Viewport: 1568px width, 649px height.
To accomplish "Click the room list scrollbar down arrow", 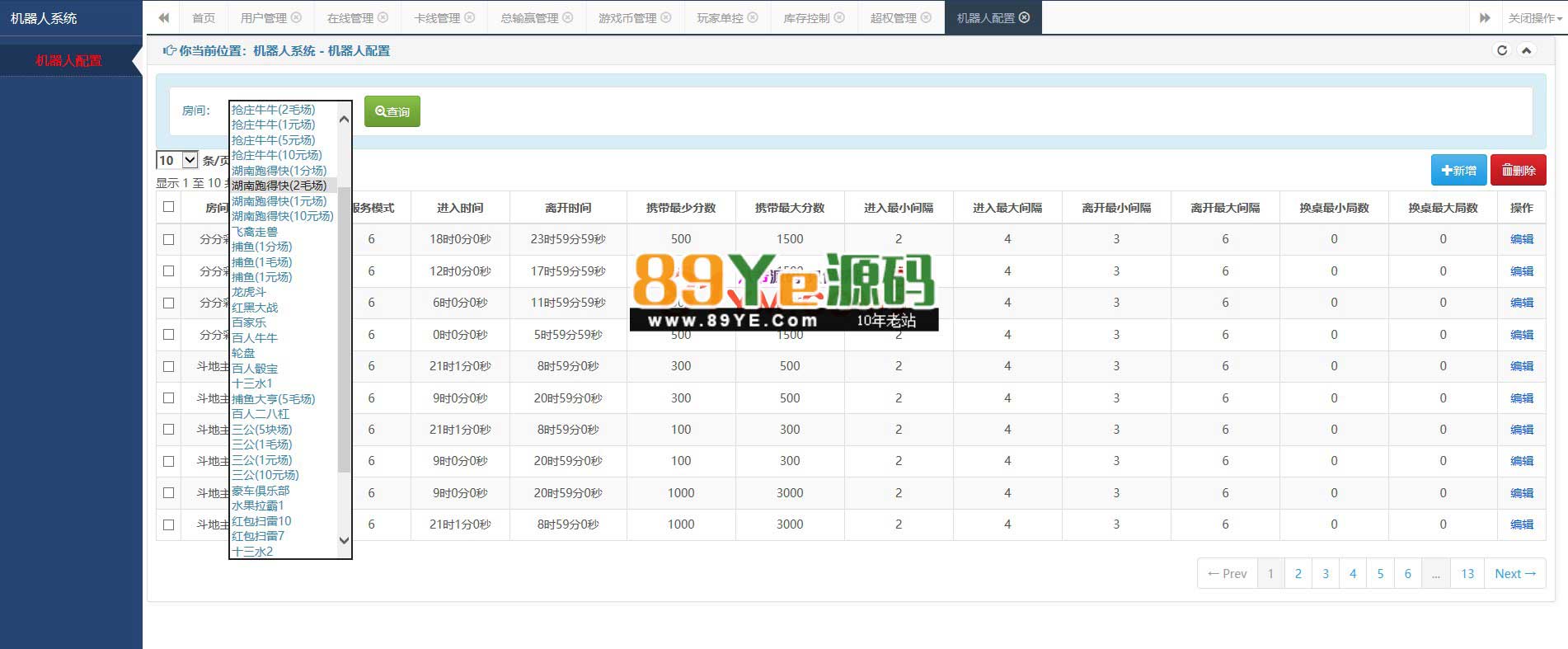I will point(345,540).
